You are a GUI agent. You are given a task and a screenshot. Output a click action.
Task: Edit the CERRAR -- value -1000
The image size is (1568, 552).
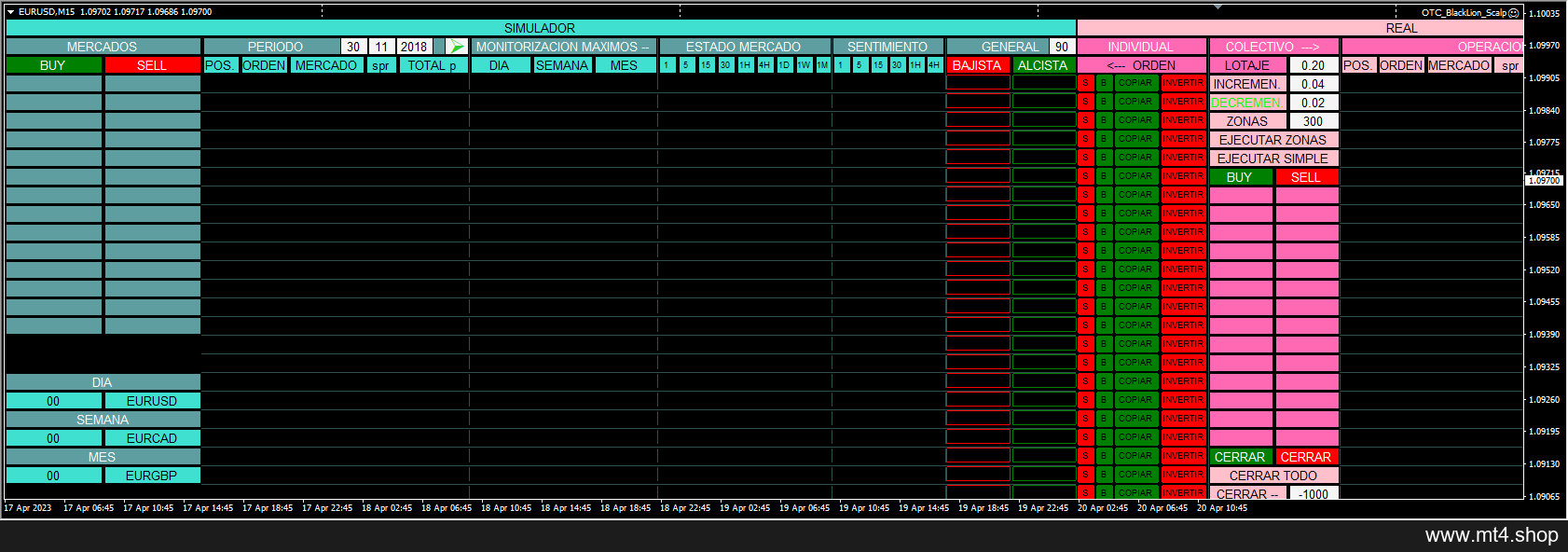1314,494
